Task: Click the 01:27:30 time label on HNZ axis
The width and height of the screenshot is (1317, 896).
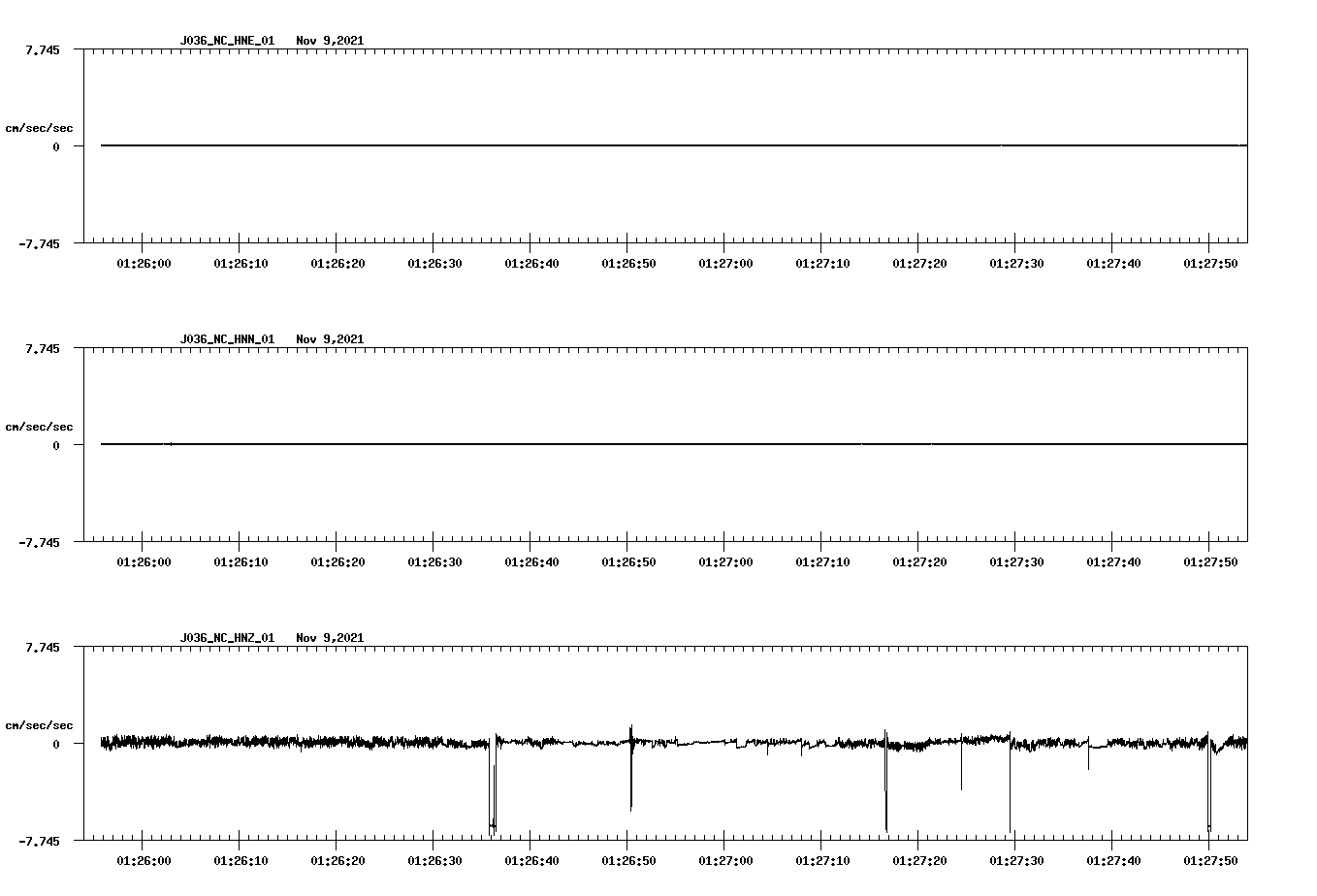Action: coord(1016,861)
